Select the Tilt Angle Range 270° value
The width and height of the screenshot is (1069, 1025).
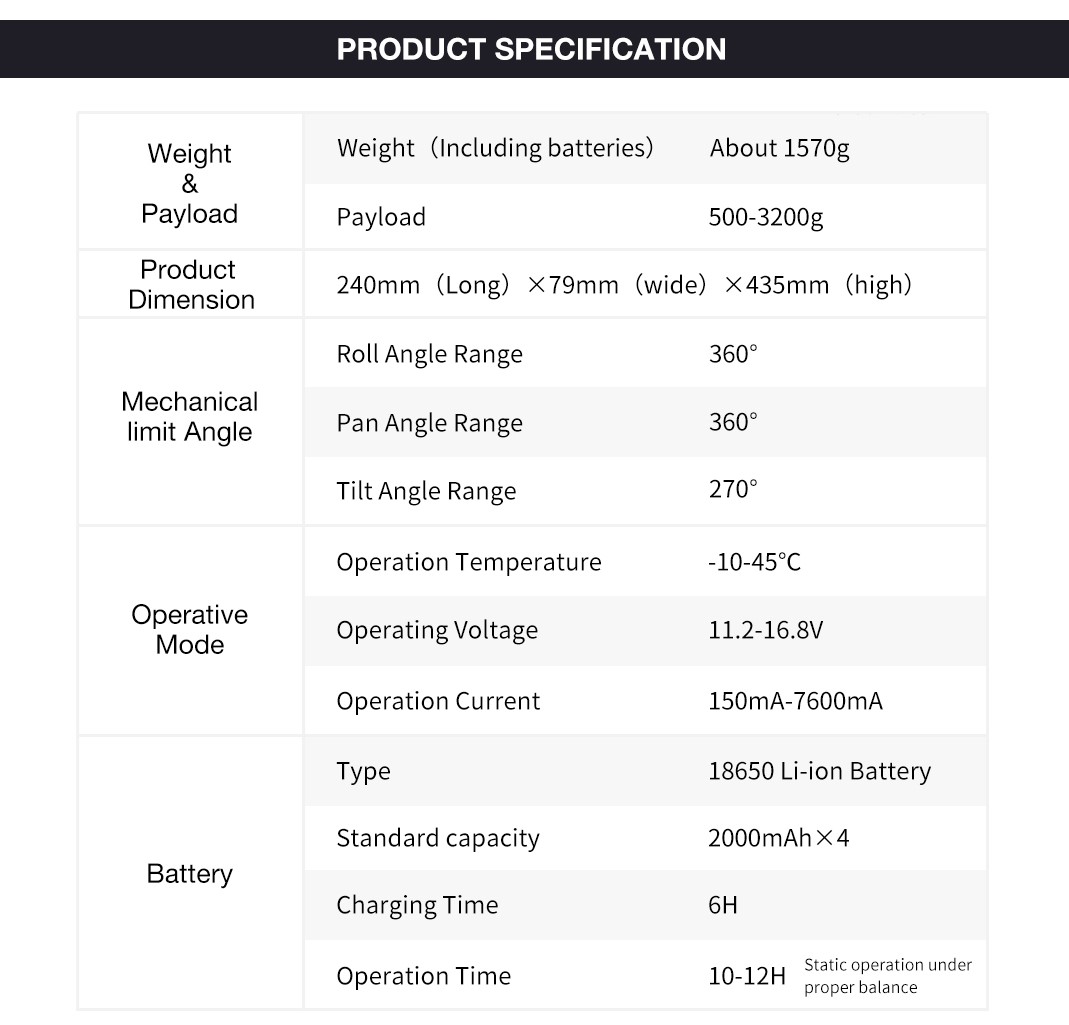coord(733,489)
